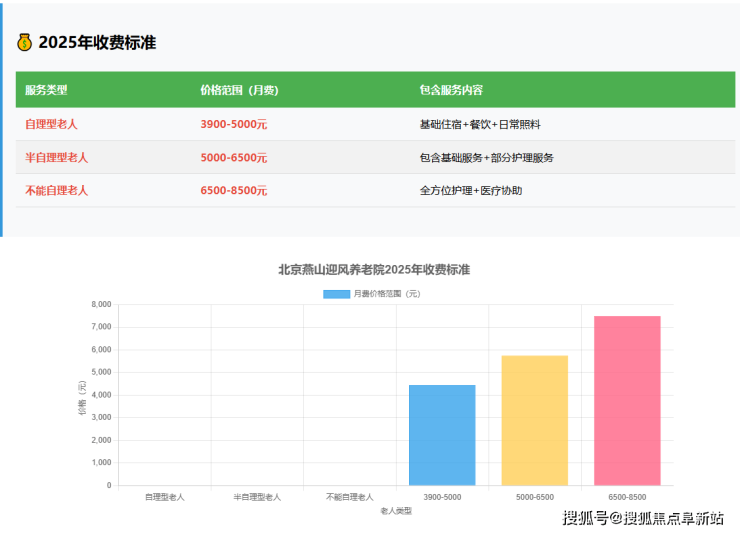
Task: Click the 搜狐号@搜狐焦点阜新站 watermark
Action: (x=643, y=517)
